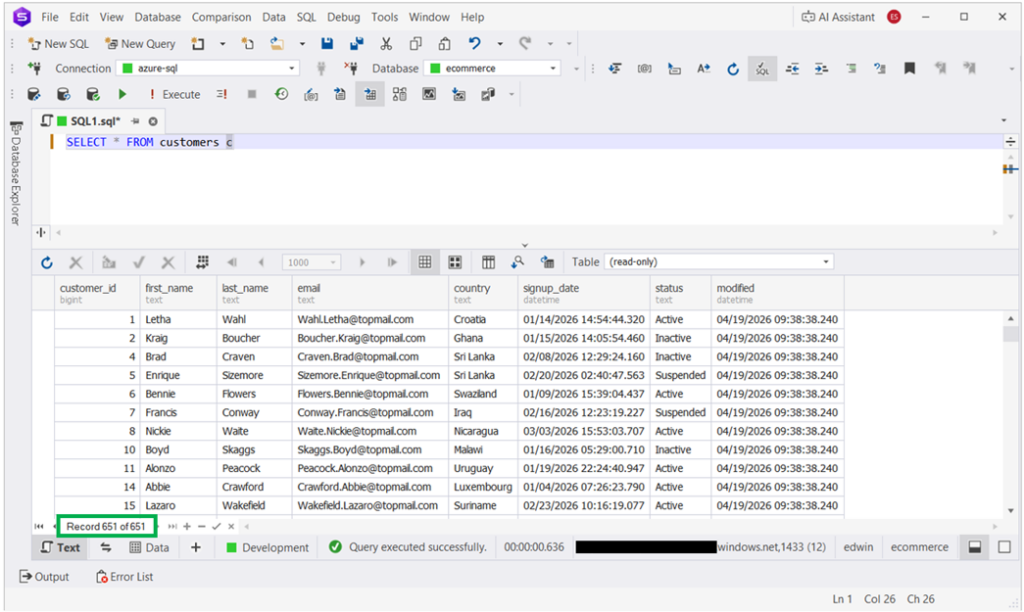
Task: Expand the new item dropdown arrow
Action: point(222,44)
